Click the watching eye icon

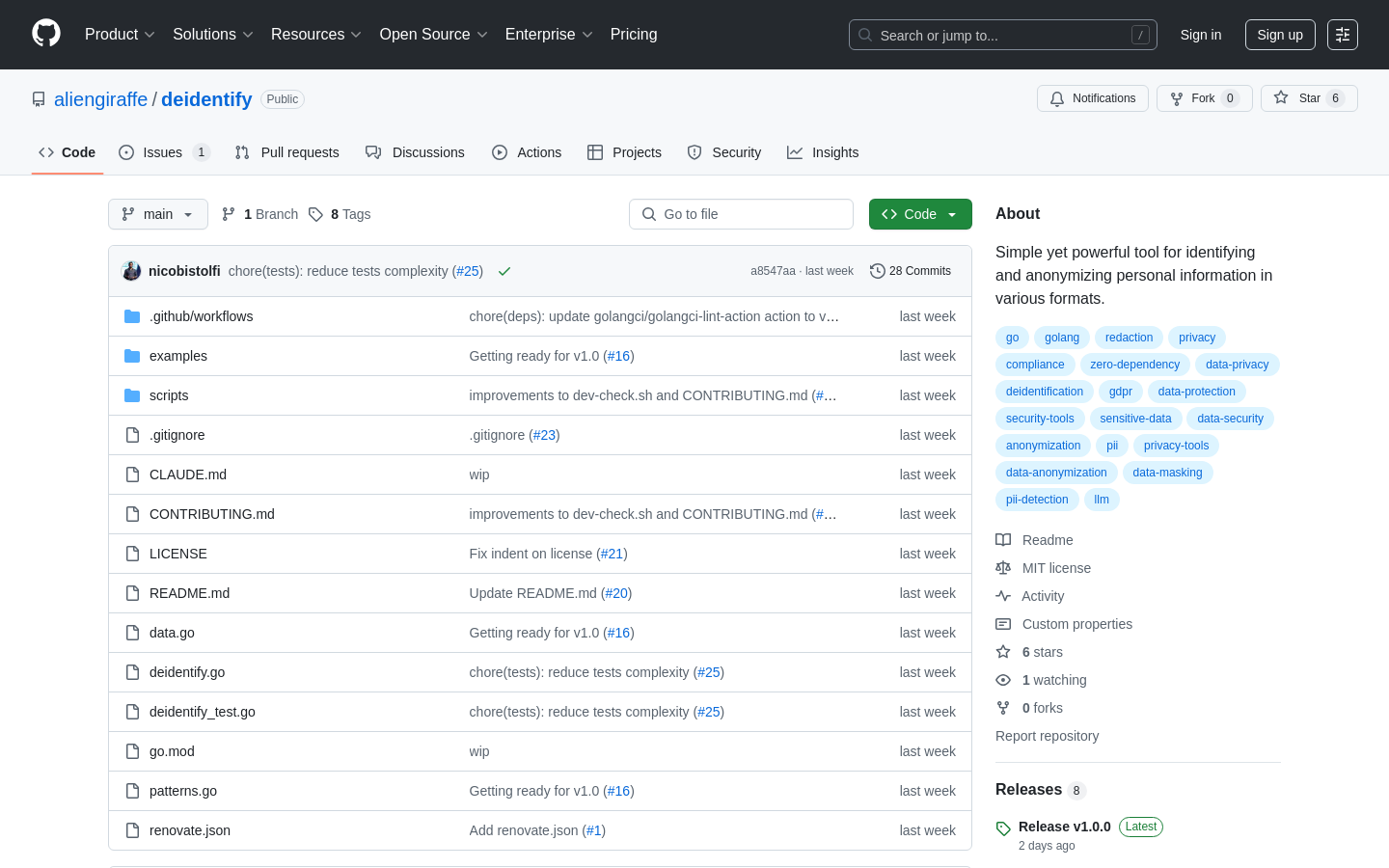[x=1003, y=680]
